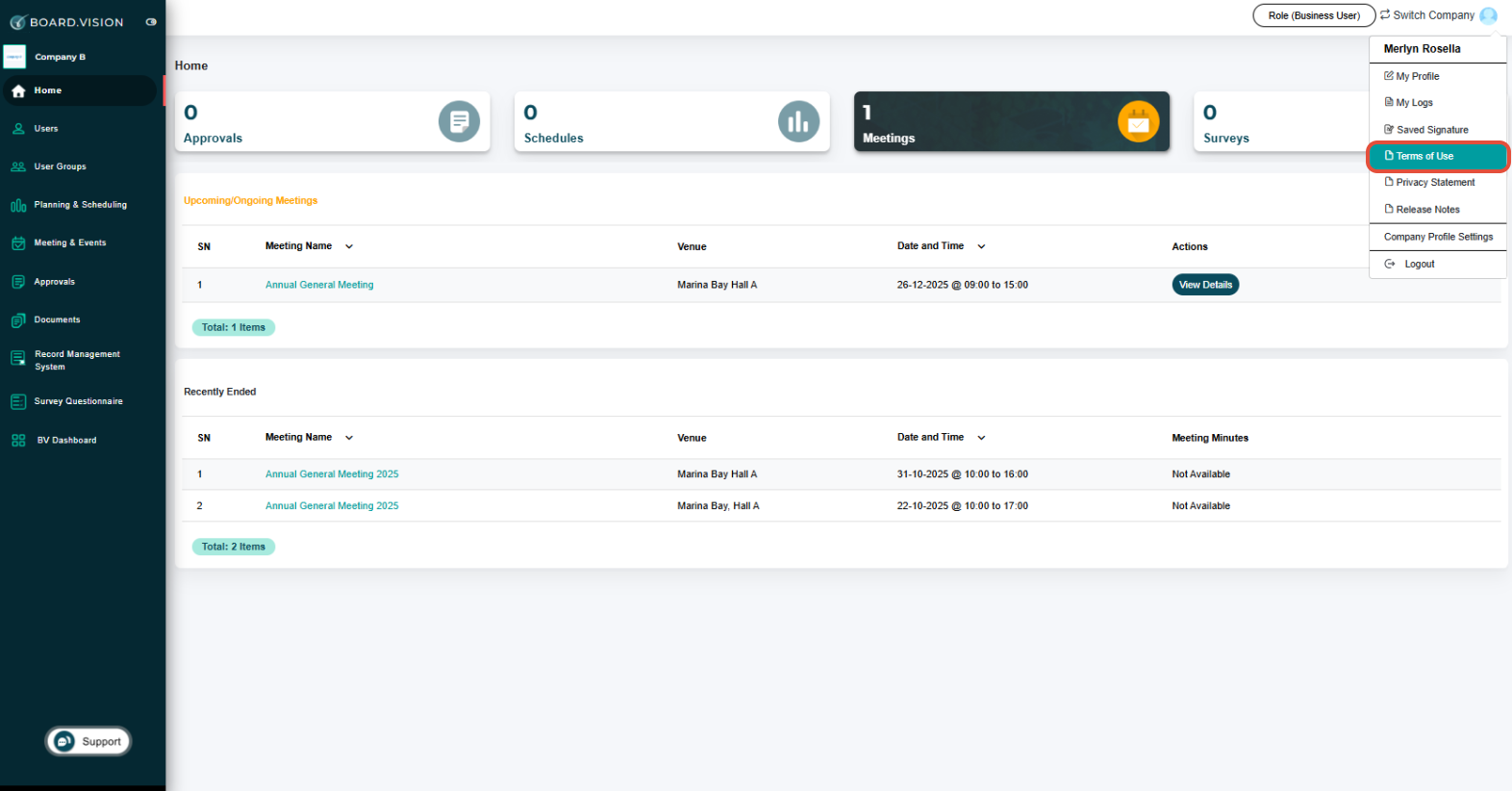The height and width of the screenshot is (791, 1512).
Task: Open Survey Questionnaire in the sidebar
Action: pos(79,401)
